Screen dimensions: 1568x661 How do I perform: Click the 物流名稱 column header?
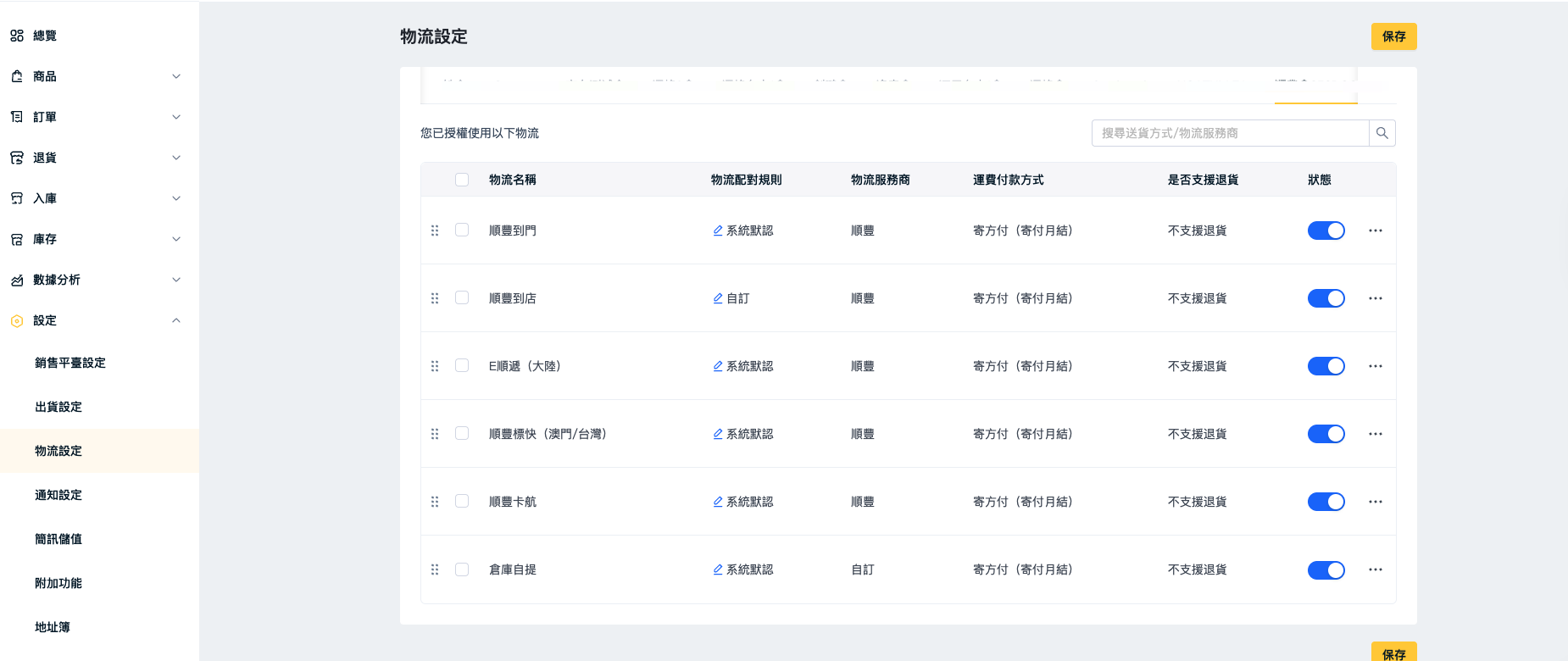pyautogui.click(x=513, y=180)
